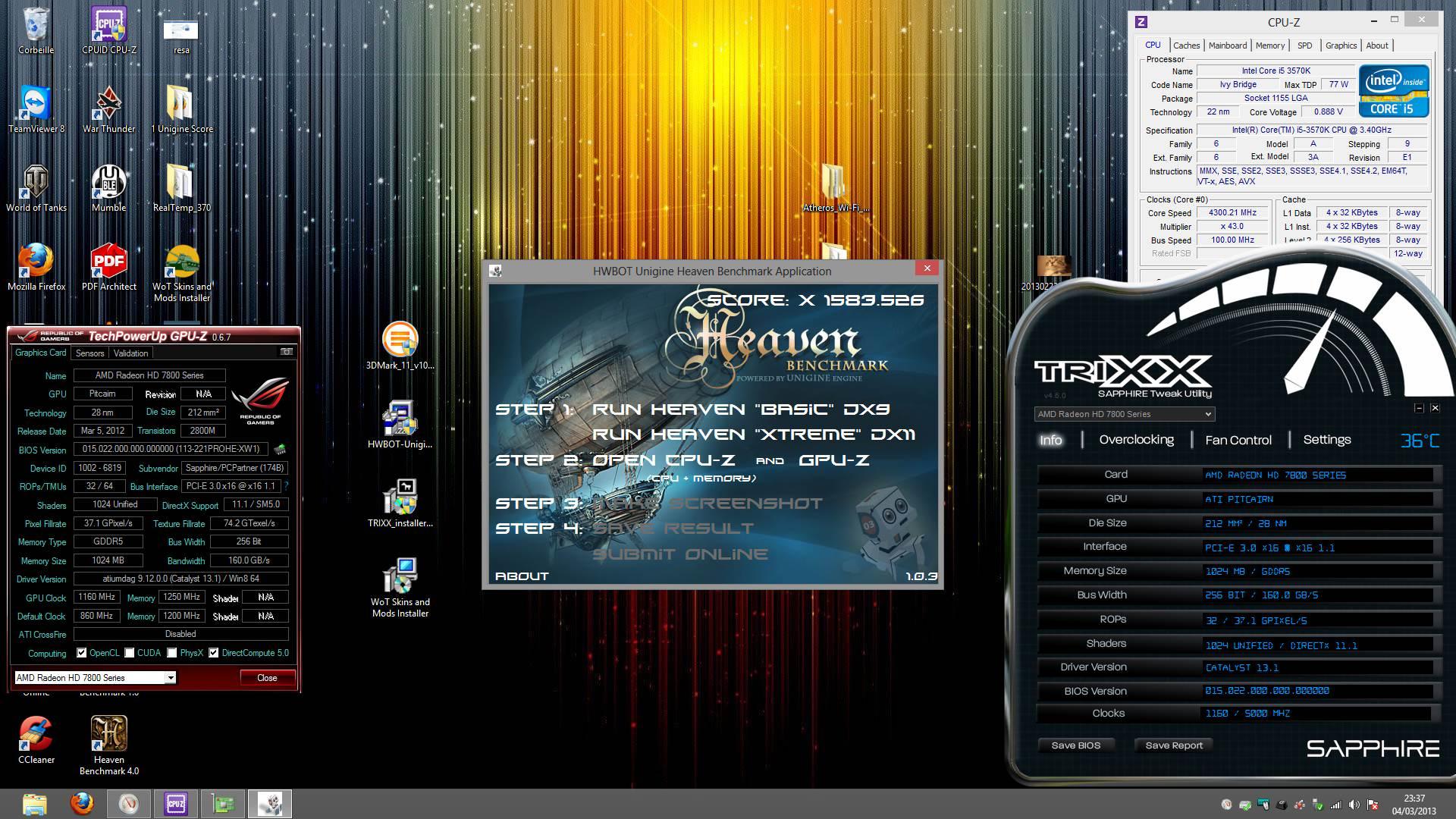Switch to CPU-Z taskbar button
Image resolution: width=1456 pixels, height=819 pixels.
pyautogui.click(x=176, y=804)
